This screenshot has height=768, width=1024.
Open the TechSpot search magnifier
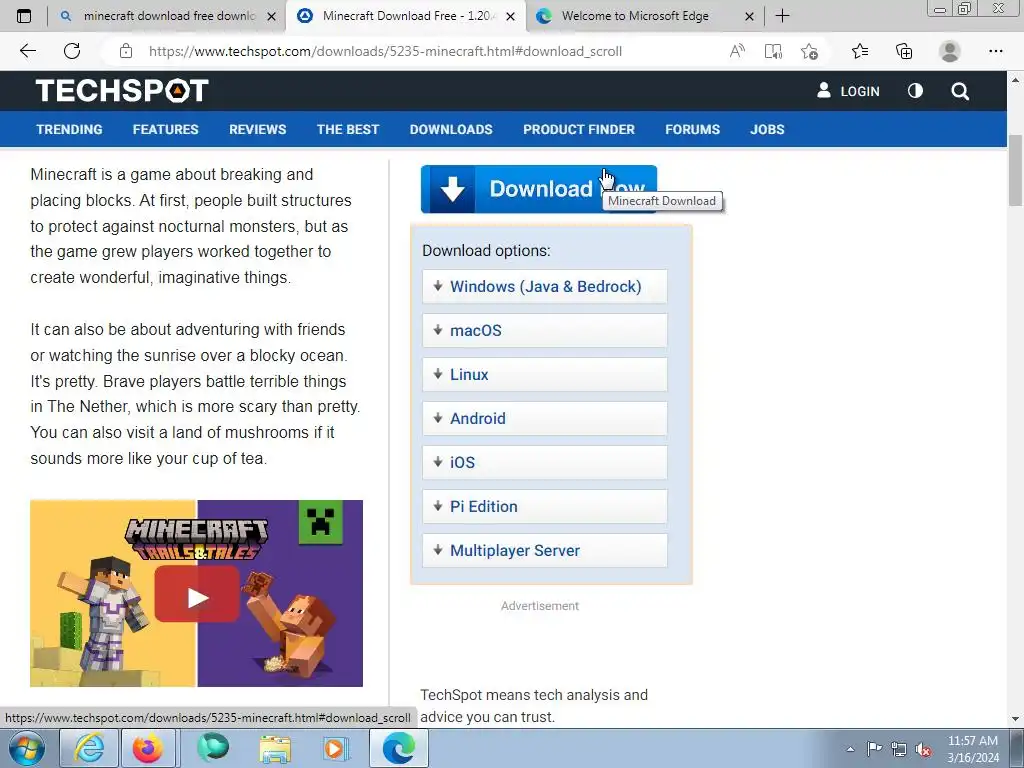coord(960,91)
